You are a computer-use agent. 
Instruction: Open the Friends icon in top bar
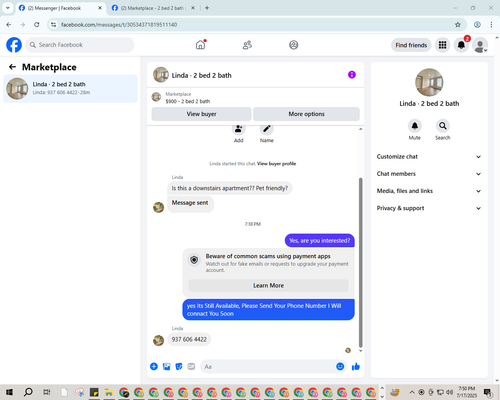click(247, 45)
